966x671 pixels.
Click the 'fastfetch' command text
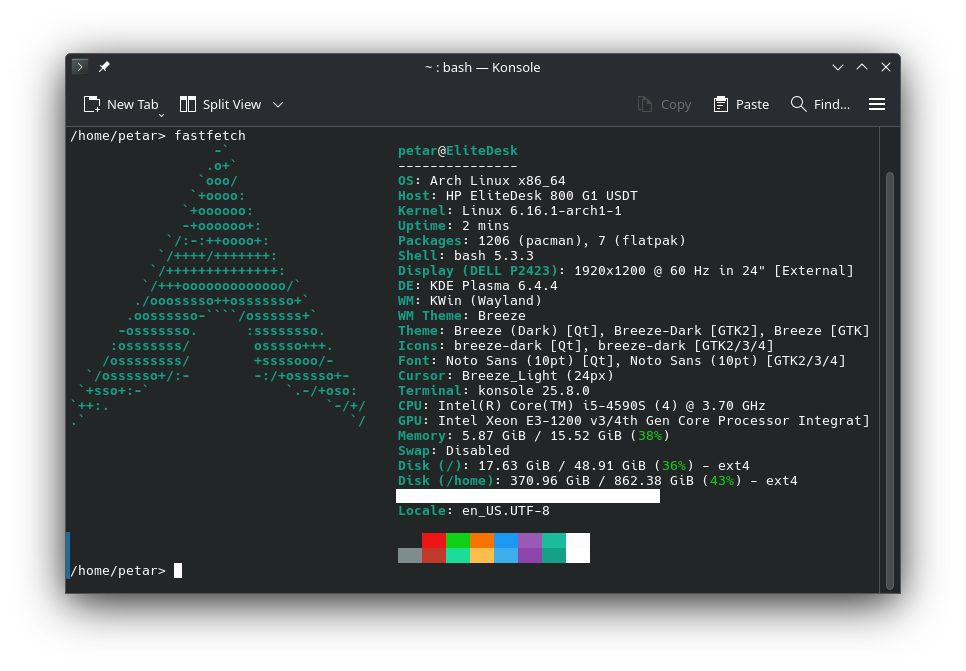[x=210, y=136]
